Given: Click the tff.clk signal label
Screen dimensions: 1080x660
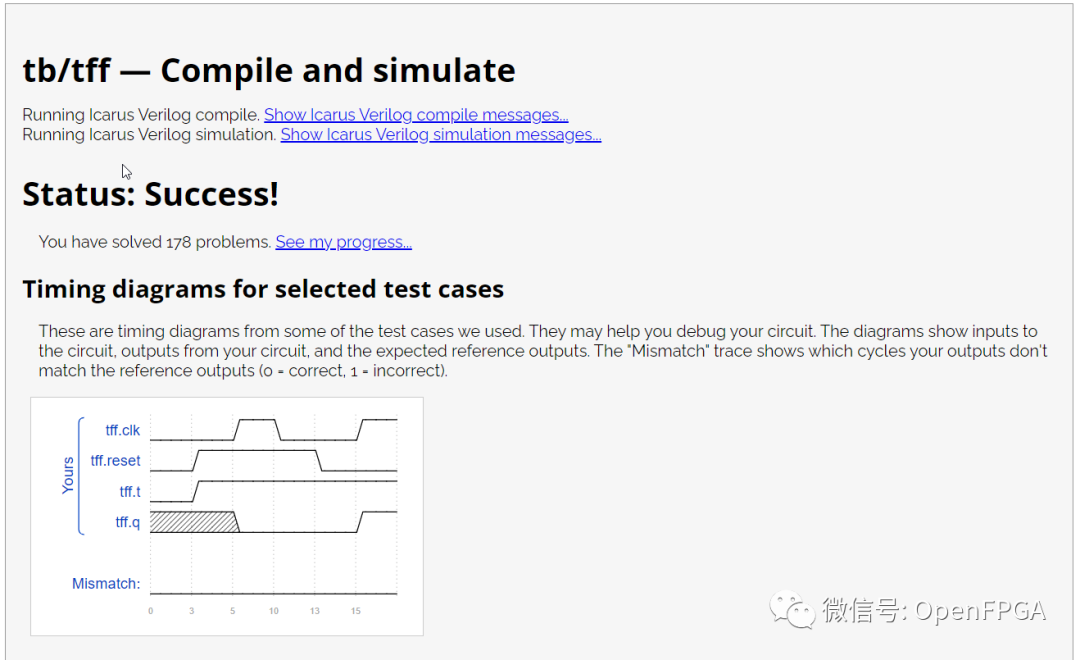Looking at the screenshot, I should (123, 430).
